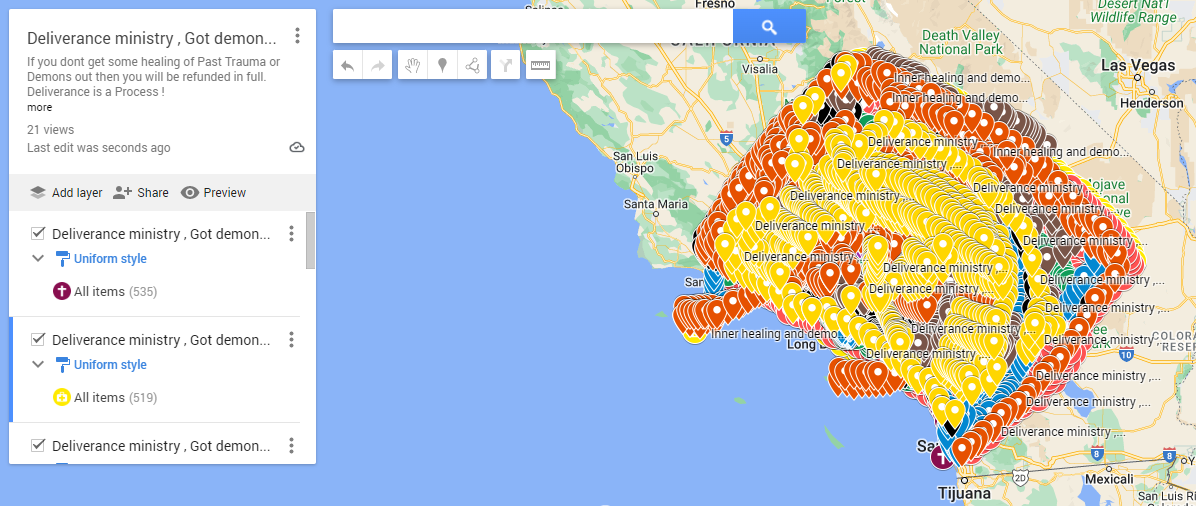Image resolution: width=1196 pixels, height=506 pixels.
Task: Click inside the map search box
Action: pos(532,27)
